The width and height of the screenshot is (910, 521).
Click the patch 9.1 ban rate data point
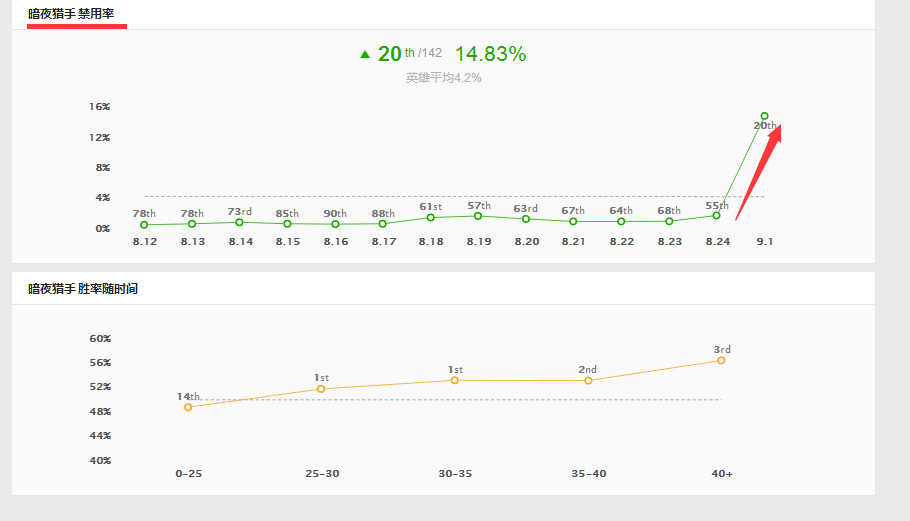764,116
